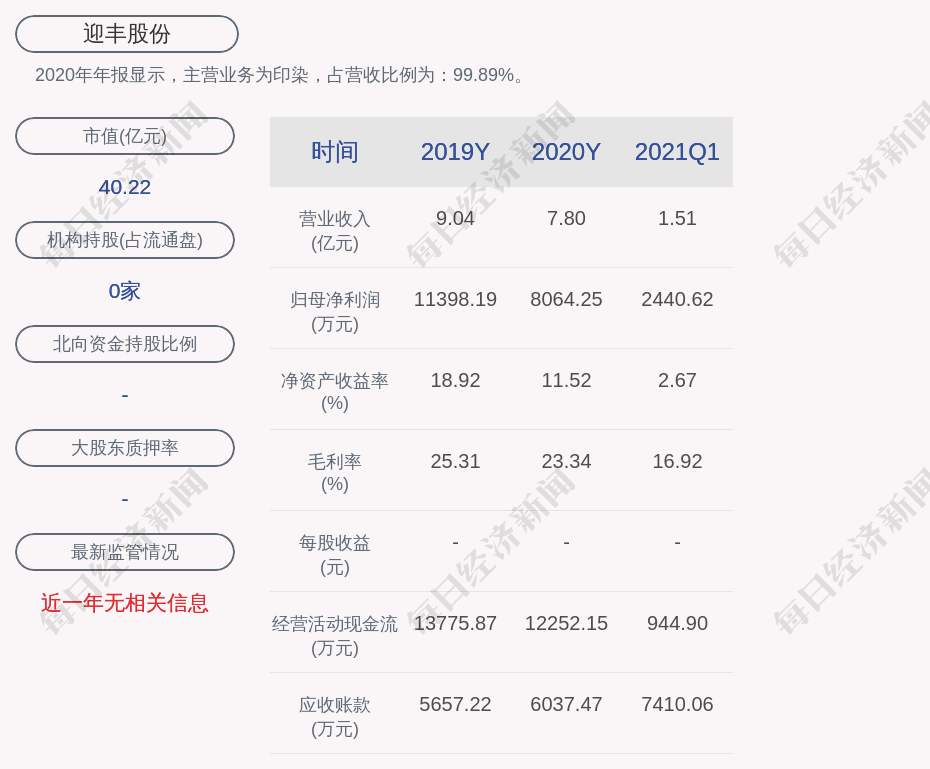This screenshot has height=769, width=930.
Task: Select the 2020Y column header
Action: coord(566,152)
